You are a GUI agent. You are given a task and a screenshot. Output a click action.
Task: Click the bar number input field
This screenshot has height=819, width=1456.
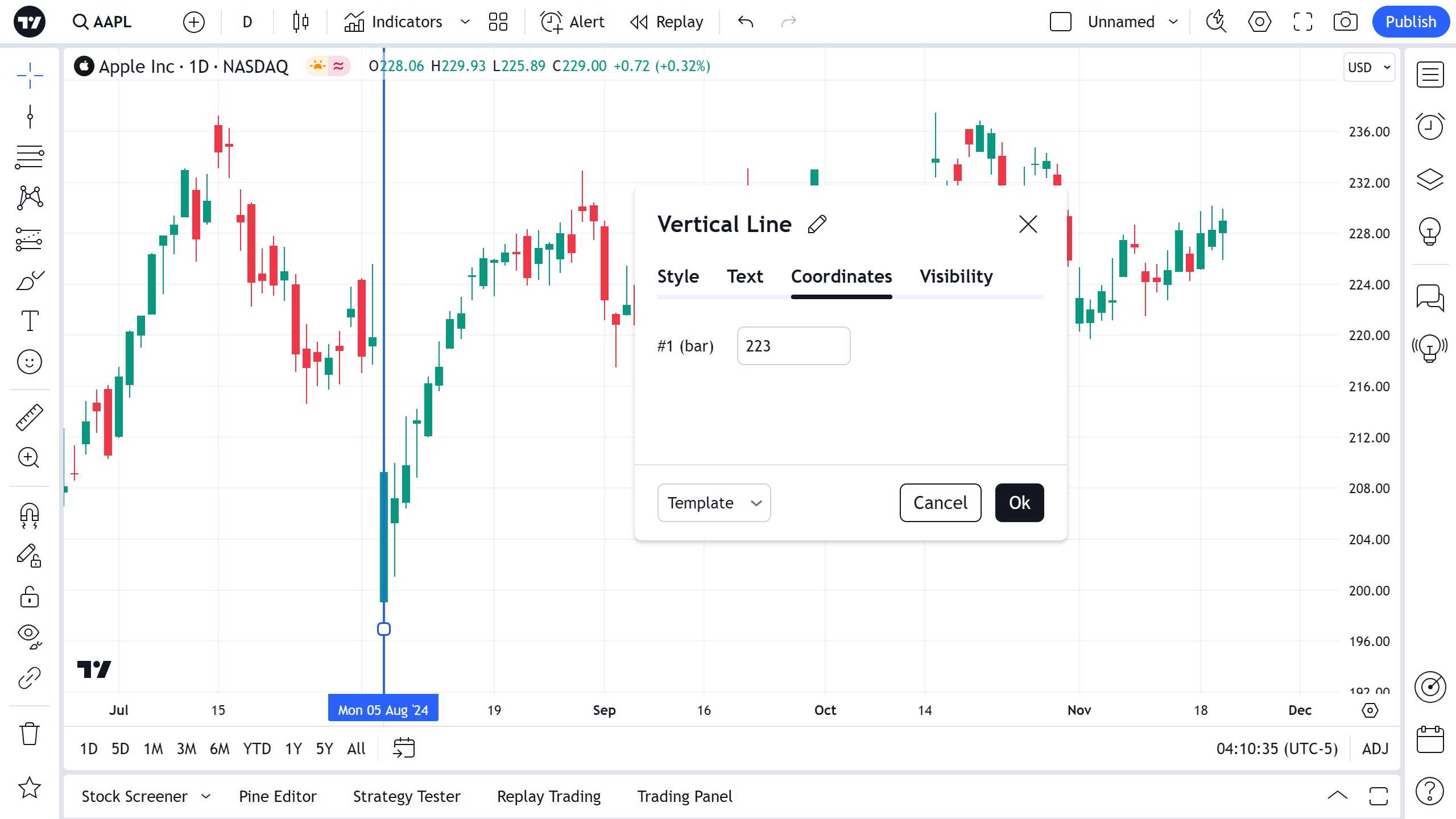pos(793,346)
